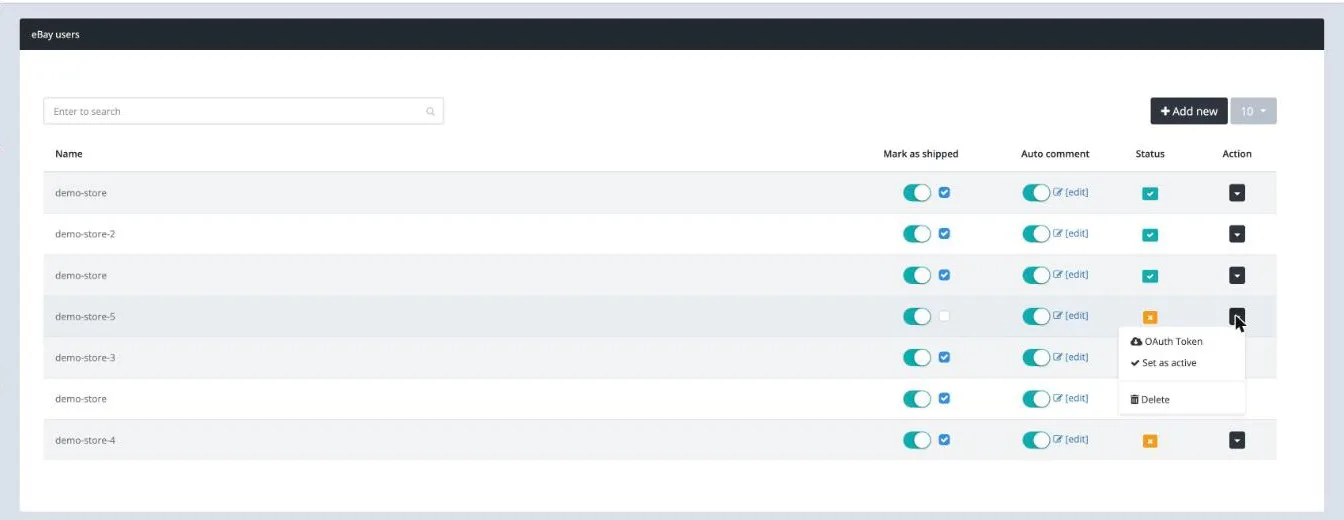The height and width of the screenshot is (520, 1344).
Task: Select the demo-store-4 name cell
Action: click(85, 440)
